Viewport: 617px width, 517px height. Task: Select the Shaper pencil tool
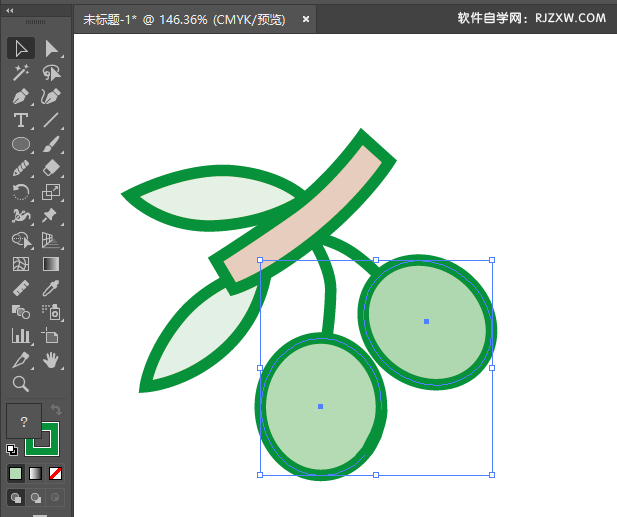click(21, 168)
